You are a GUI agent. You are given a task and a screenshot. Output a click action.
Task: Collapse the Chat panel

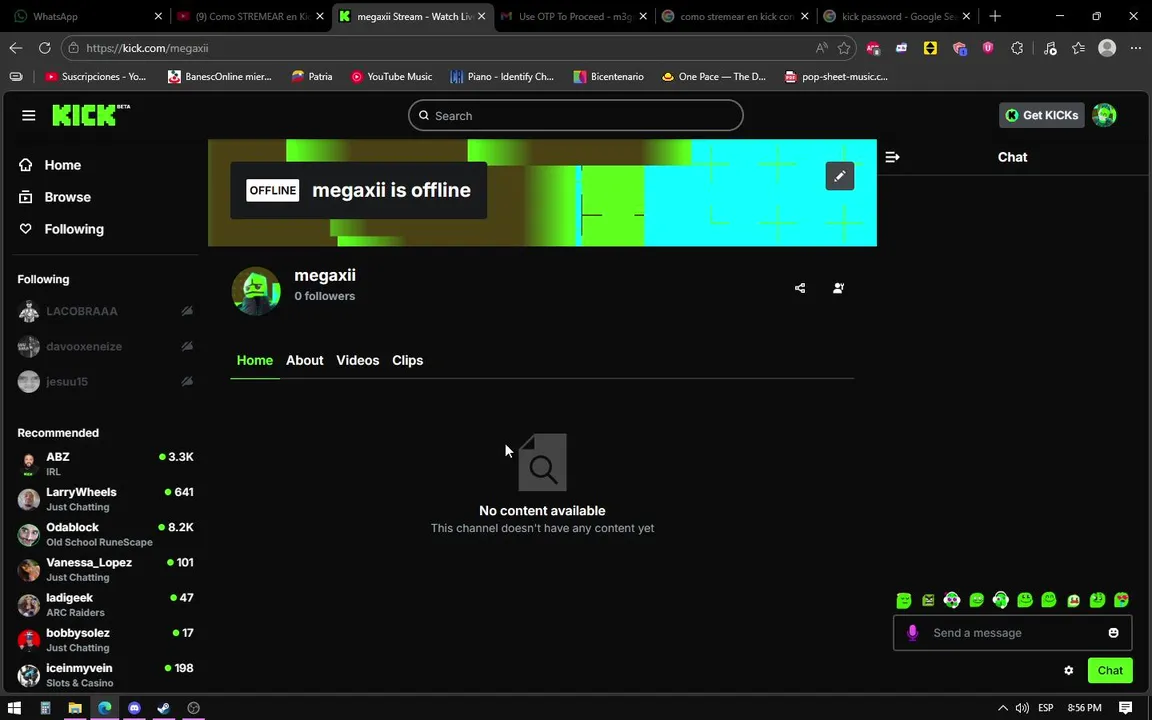(x=893, y=156)
